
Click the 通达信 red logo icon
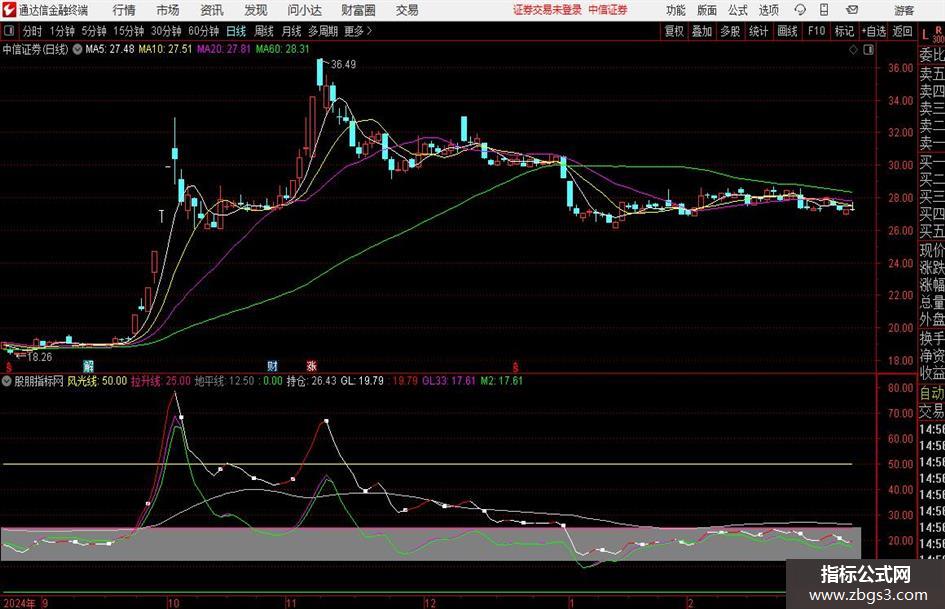[8, 10]
